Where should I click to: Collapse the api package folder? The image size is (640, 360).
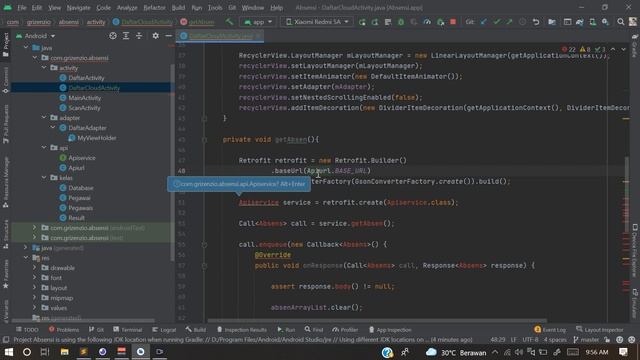pyautogui.click(x=44, y=148)
